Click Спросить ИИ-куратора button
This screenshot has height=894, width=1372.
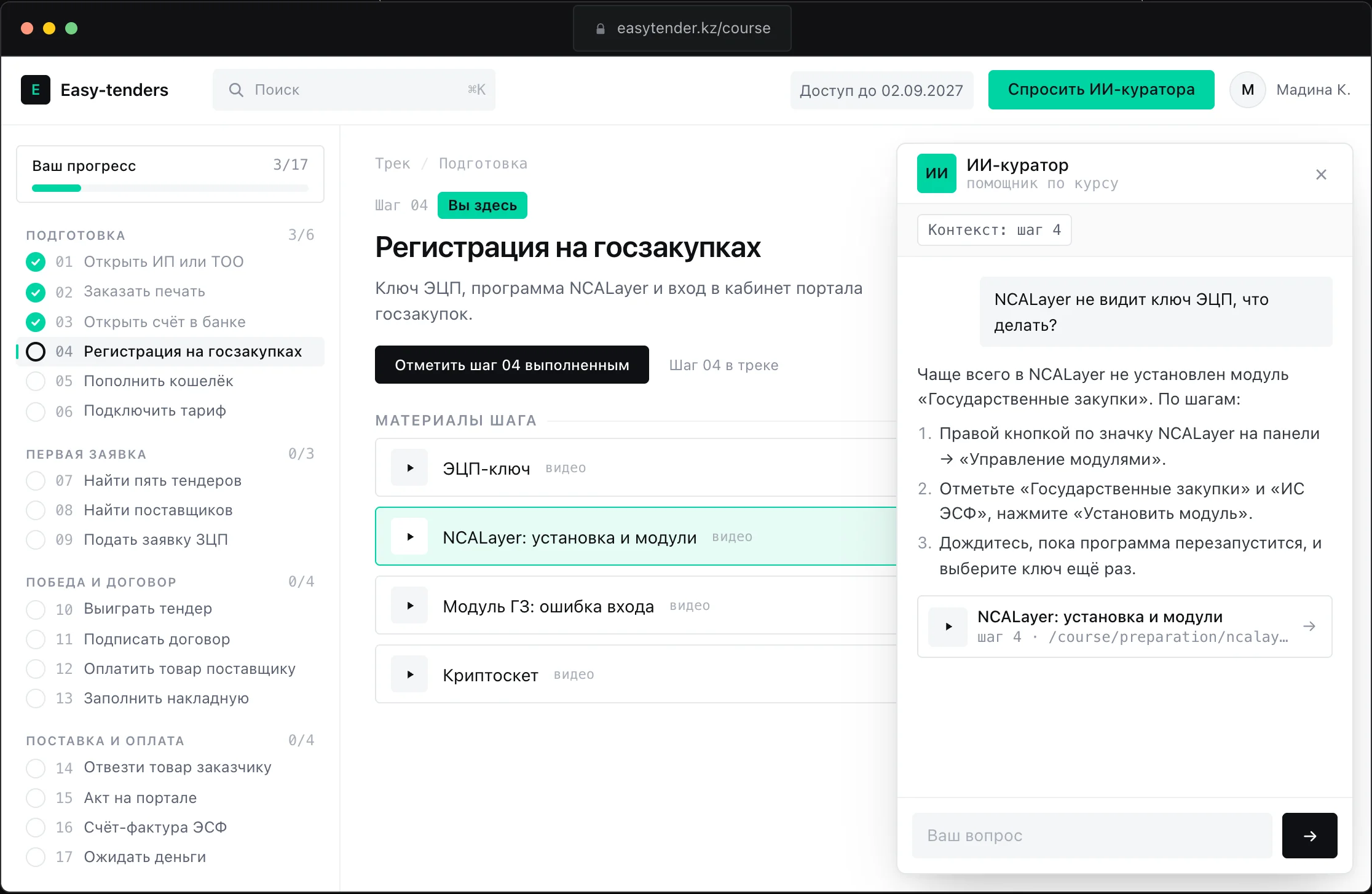click(1101, 90)
